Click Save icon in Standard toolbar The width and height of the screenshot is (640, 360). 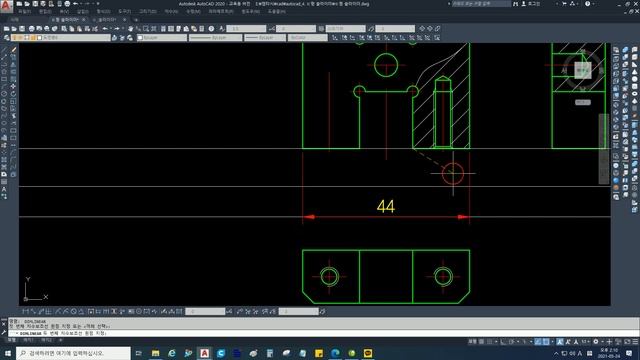point(22,29)
